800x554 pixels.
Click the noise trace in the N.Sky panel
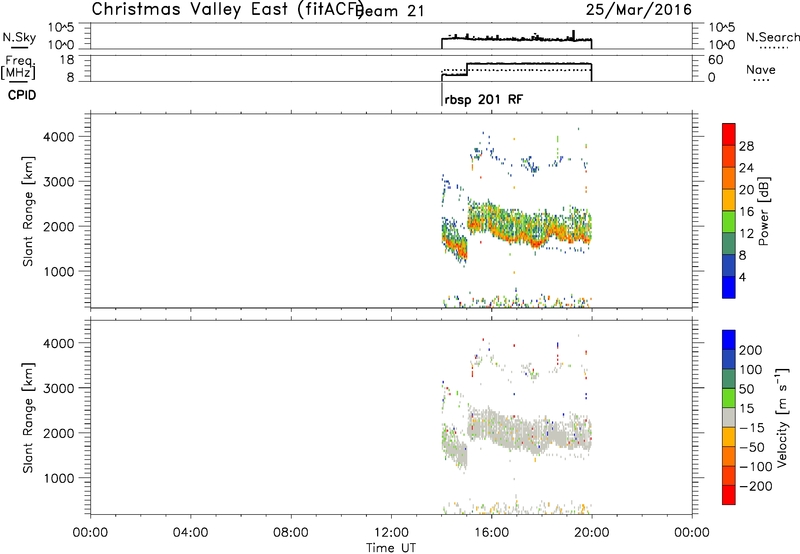pos(516,39)
